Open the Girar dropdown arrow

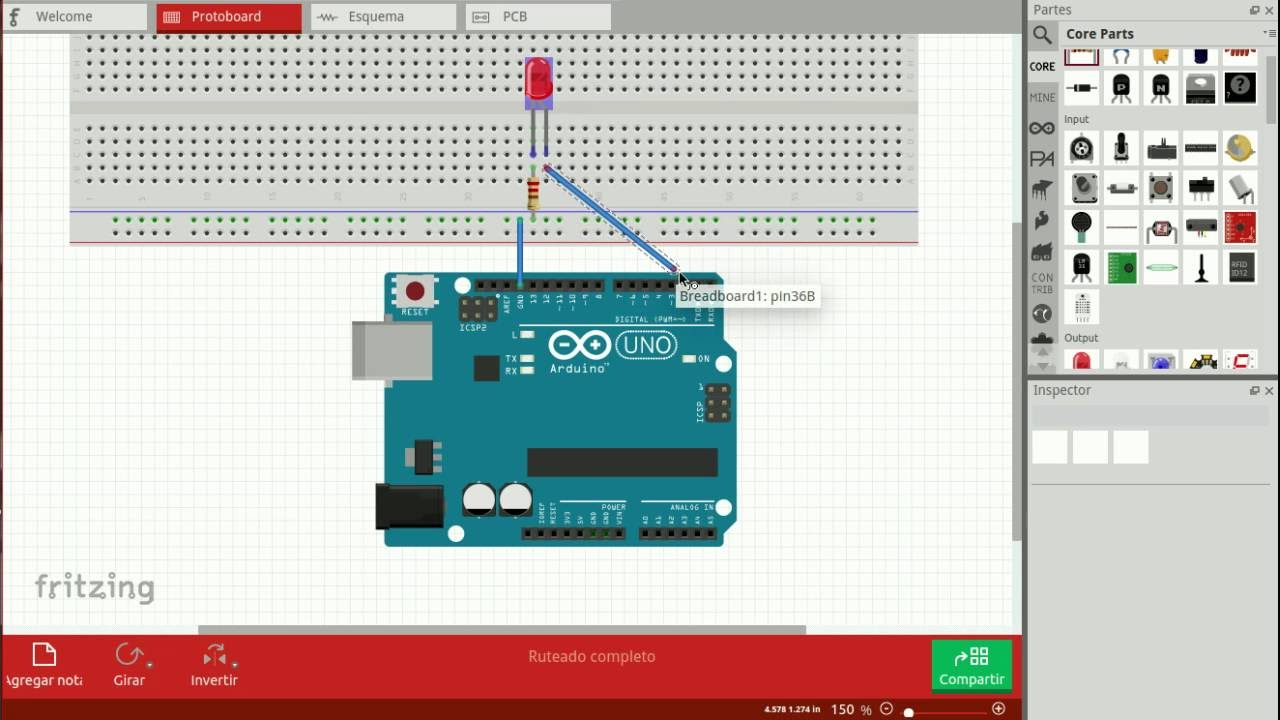click(x=149, y=664)
